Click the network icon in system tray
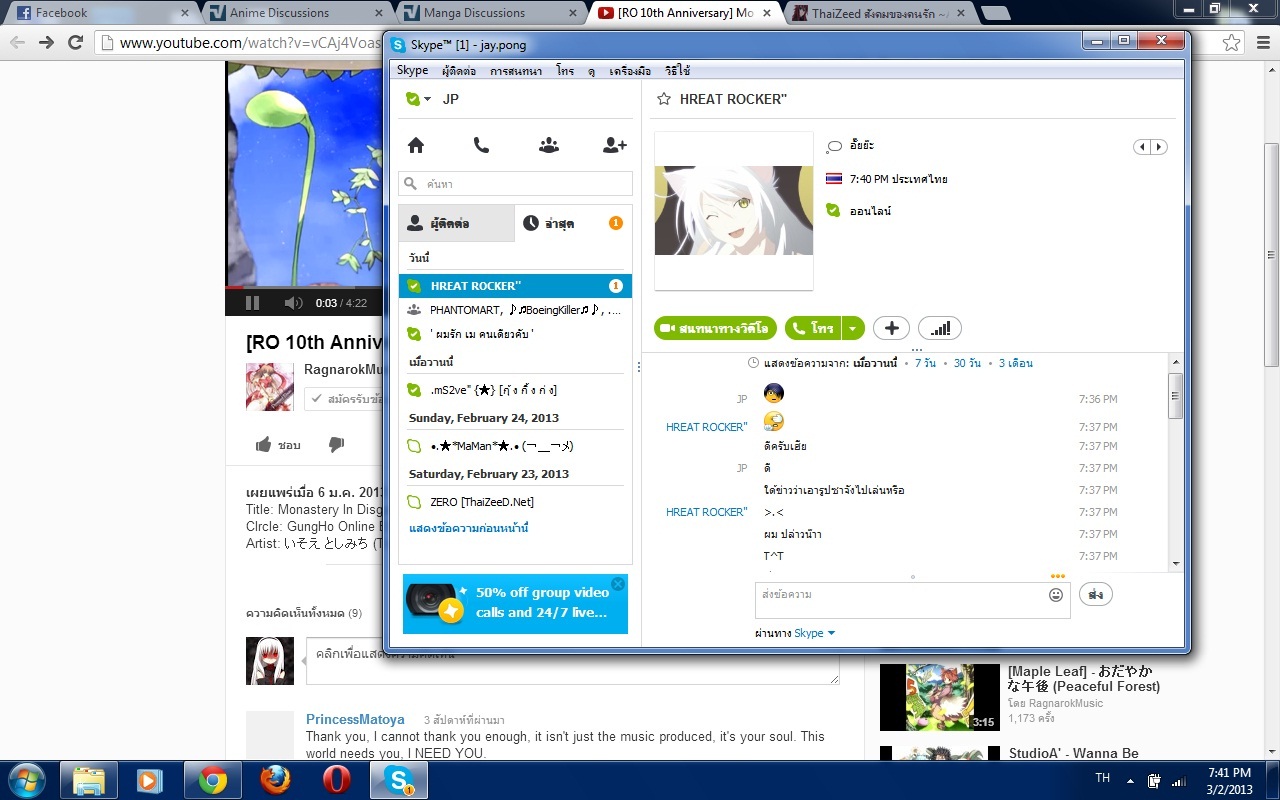The image size is (1280, 800). coord(1179,780)
